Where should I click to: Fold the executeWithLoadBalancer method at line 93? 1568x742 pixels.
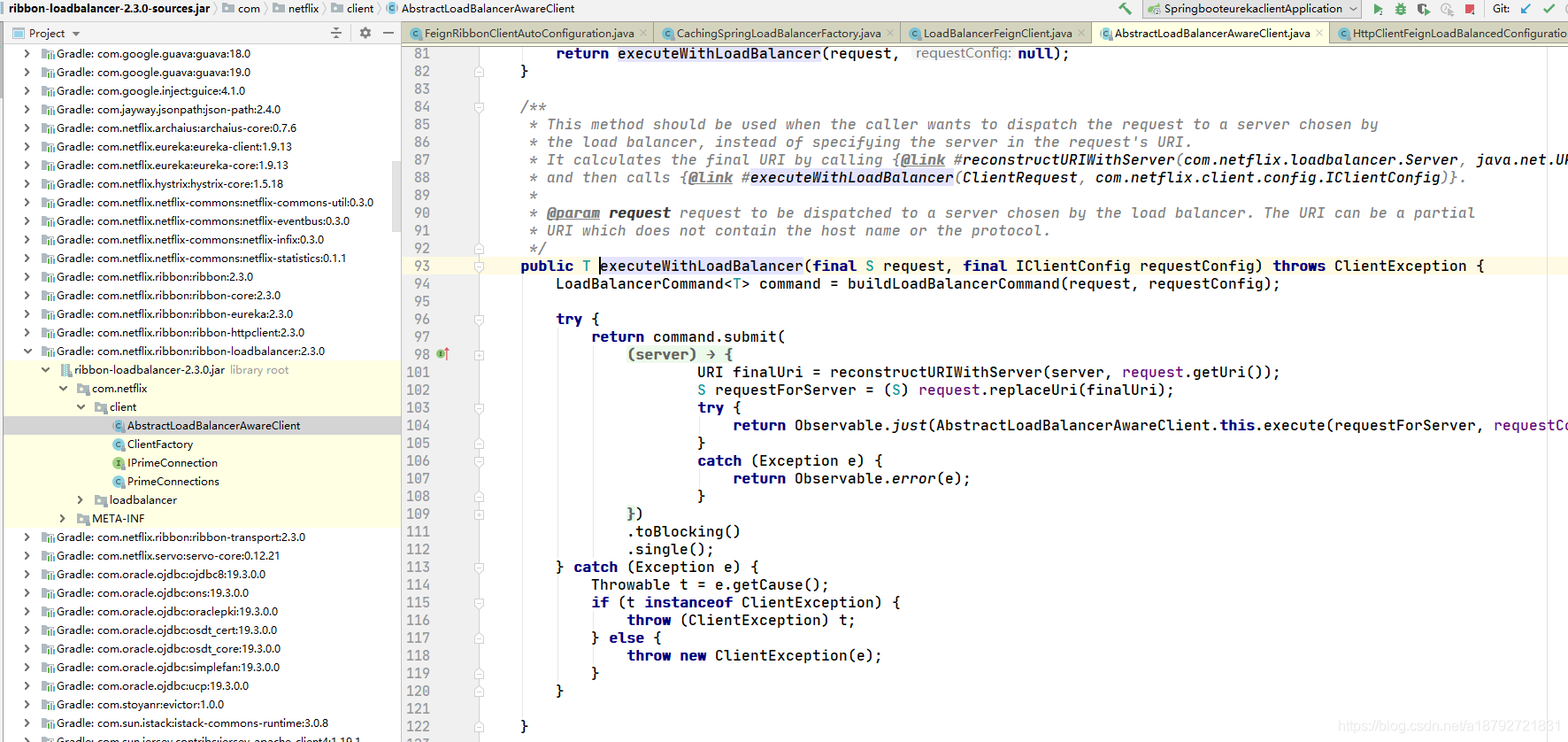pos(479,267)
